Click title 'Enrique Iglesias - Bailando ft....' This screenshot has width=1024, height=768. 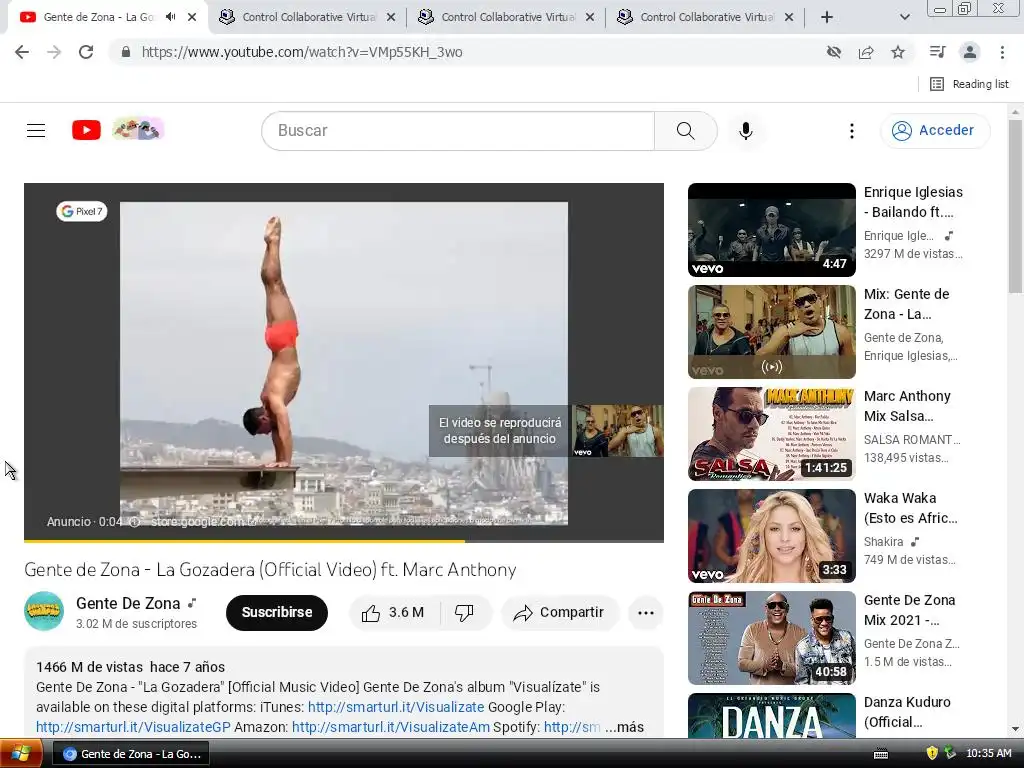coord(913,202)
